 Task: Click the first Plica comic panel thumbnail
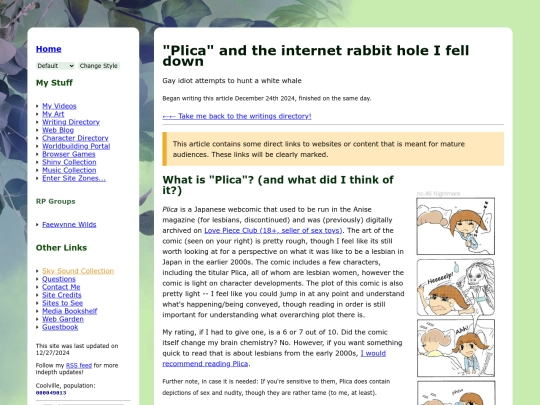[456, 226]
